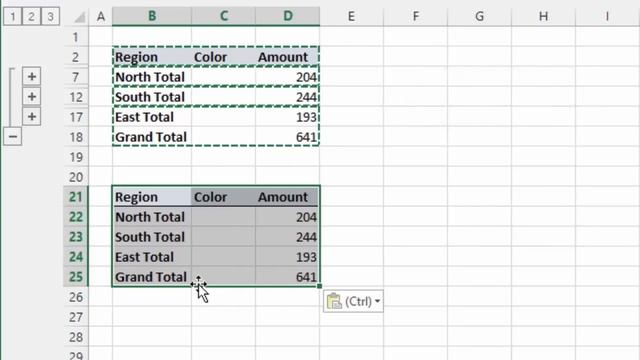The height and width of the screenshot is (360, 640).
Task: Click the 244 cell in row 12
Action: (288, 97)
